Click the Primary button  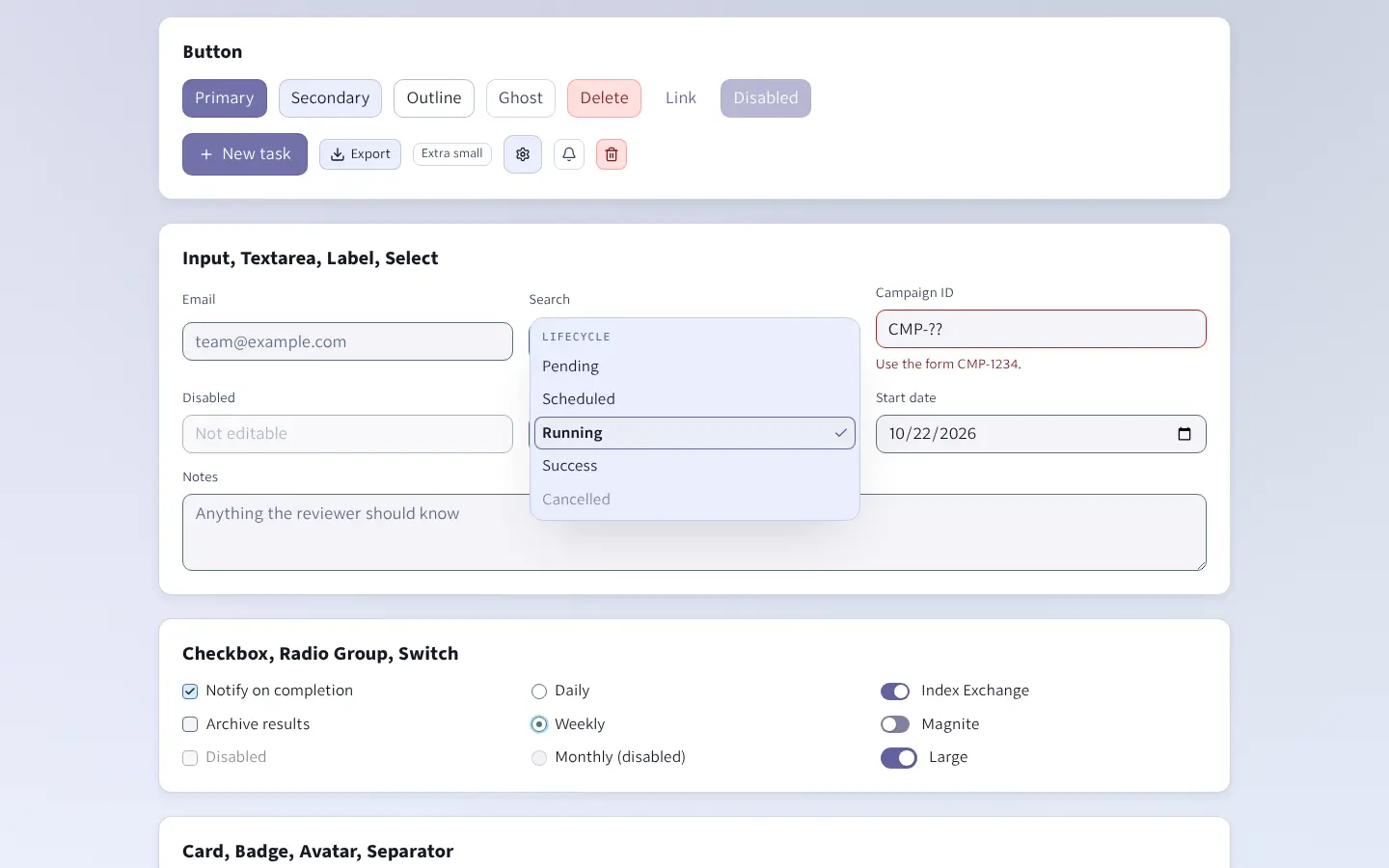(225, 98)
